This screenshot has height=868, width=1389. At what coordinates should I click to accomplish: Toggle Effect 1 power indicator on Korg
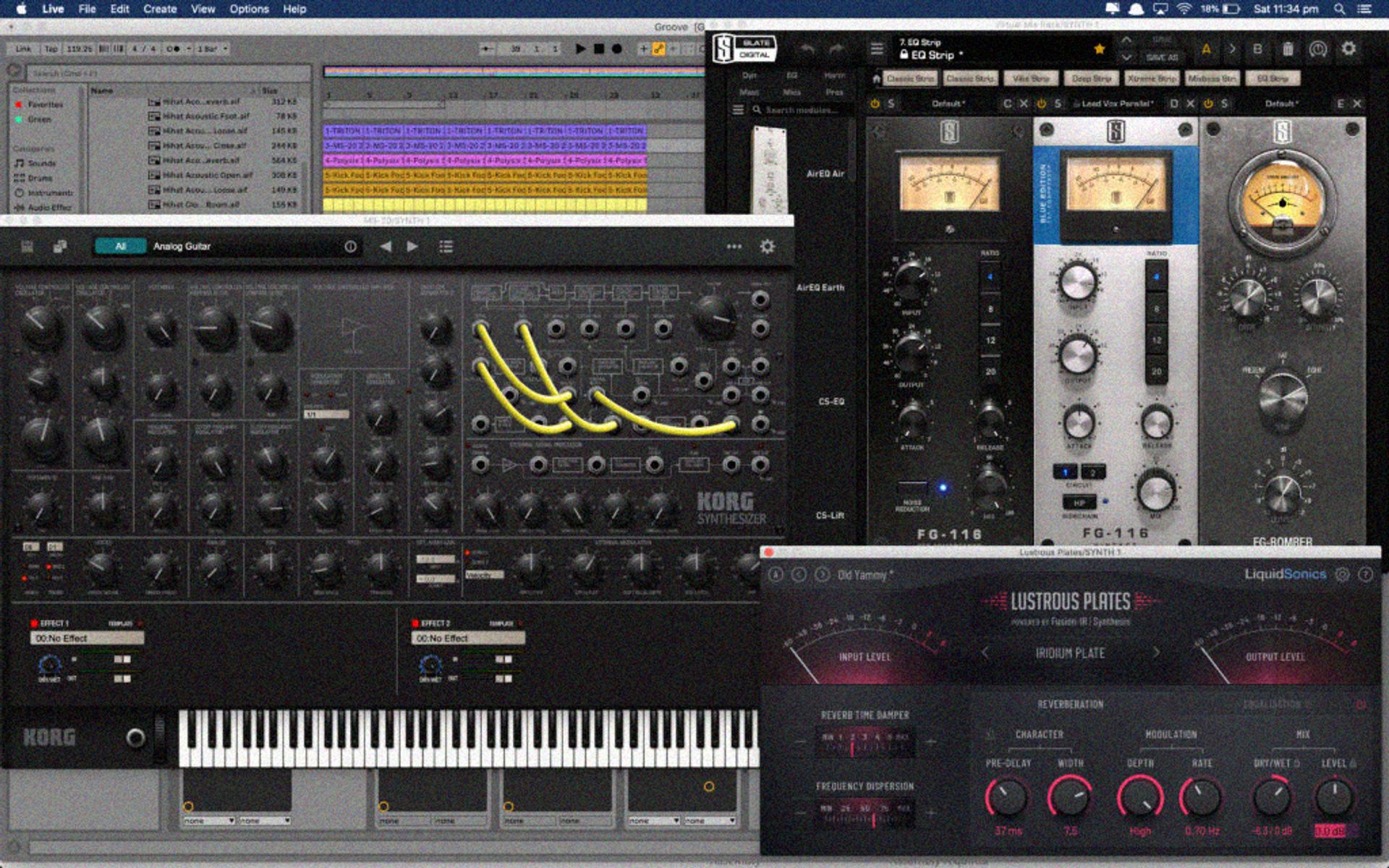[x=34, y=623]
